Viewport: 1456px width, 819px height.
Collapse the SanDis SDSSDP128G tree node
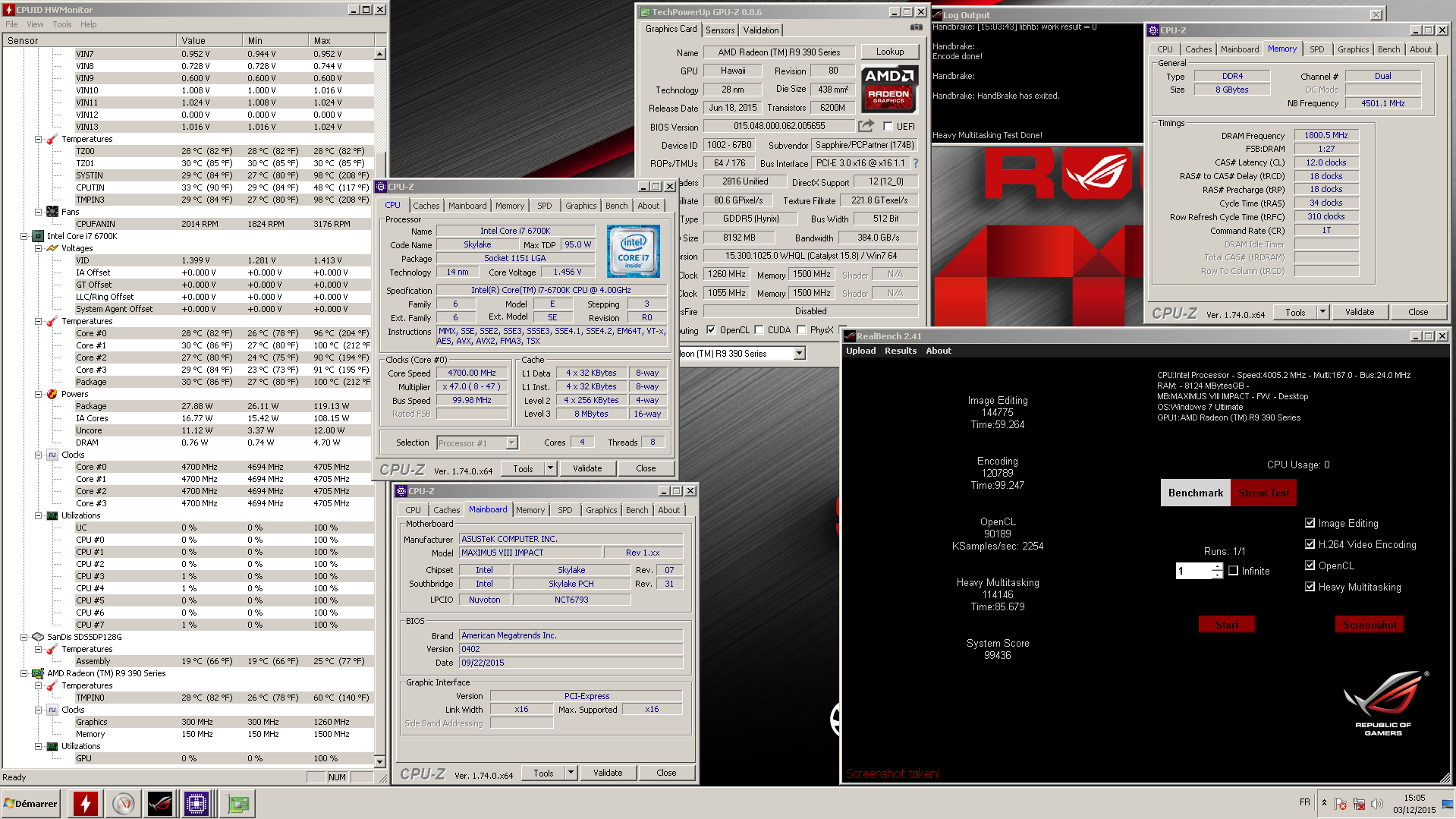[x=24, y=637]
